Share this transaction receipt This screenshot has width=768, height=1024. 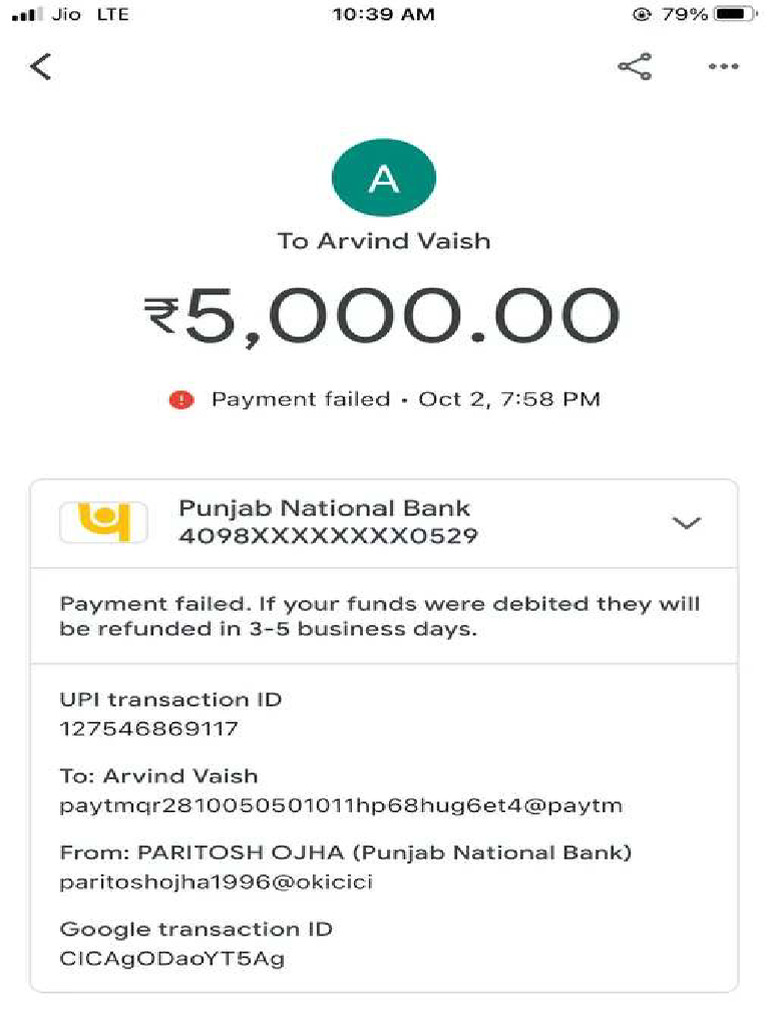[635, 67]
